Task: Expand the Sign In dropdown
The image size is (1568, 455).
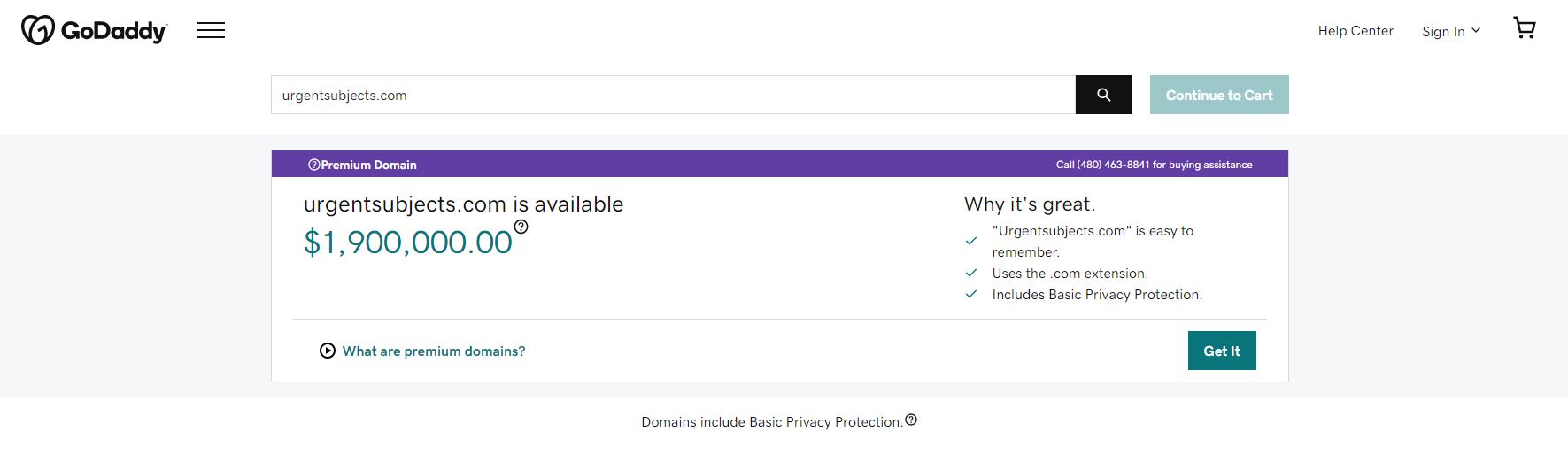Action: 1443,31
